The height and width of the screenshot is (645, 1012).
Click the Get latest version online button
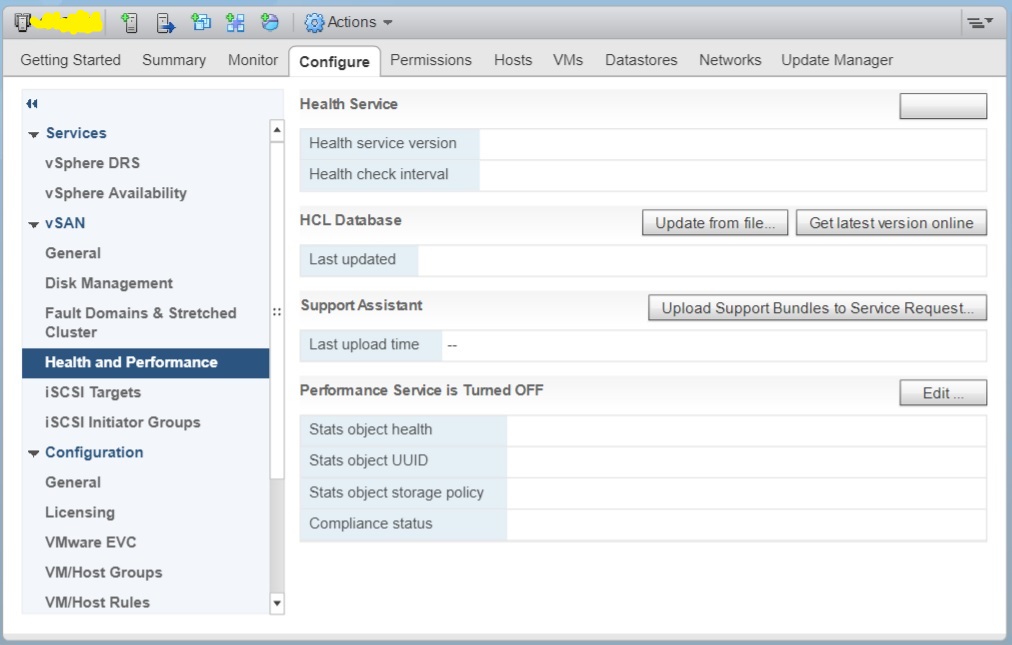[x=890, y=222]
